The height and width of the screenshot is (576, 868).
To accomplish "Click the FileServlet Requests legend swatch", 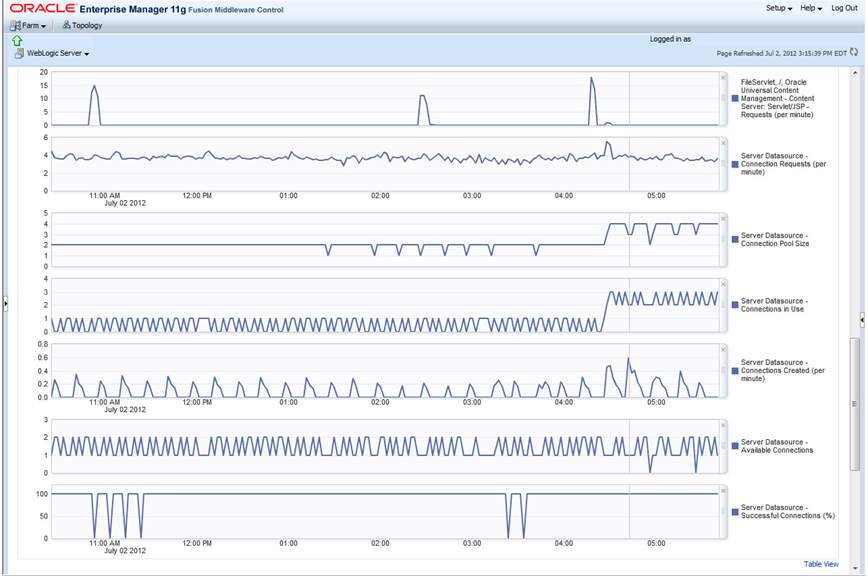I will (735, 98).
